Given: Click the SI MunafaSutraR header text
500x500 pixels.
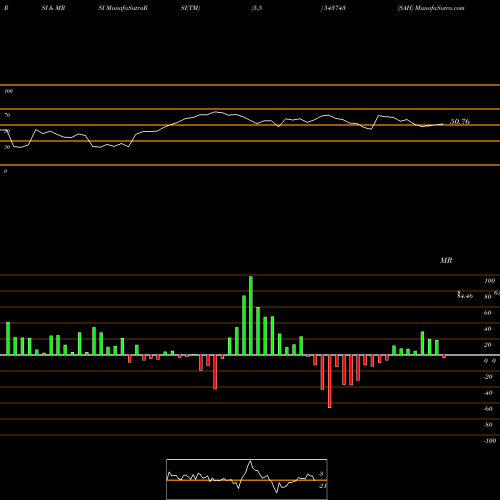Looking at the screenshot, I should click(x=123, y=8).
